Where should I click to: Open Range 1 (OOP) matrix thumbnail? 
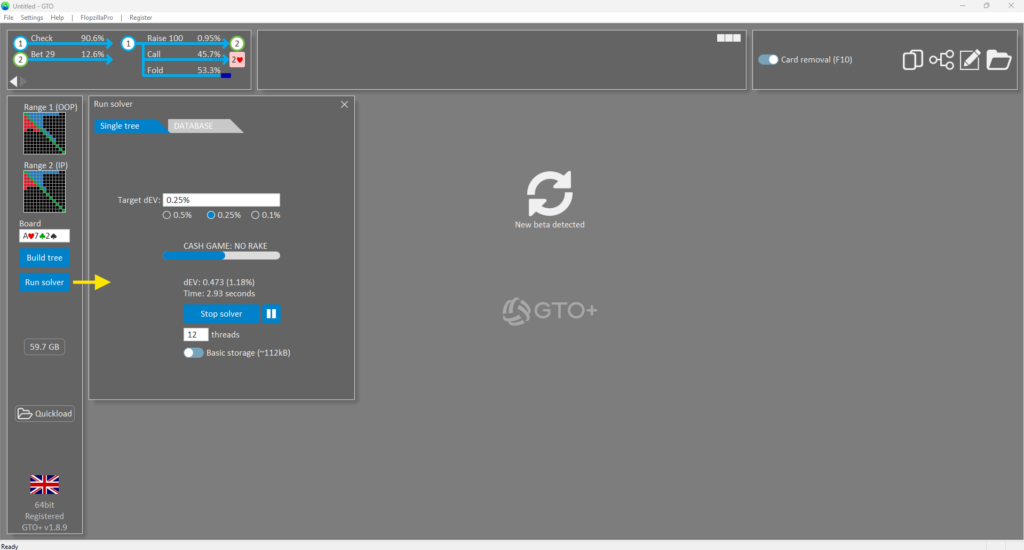pos(44,133)
